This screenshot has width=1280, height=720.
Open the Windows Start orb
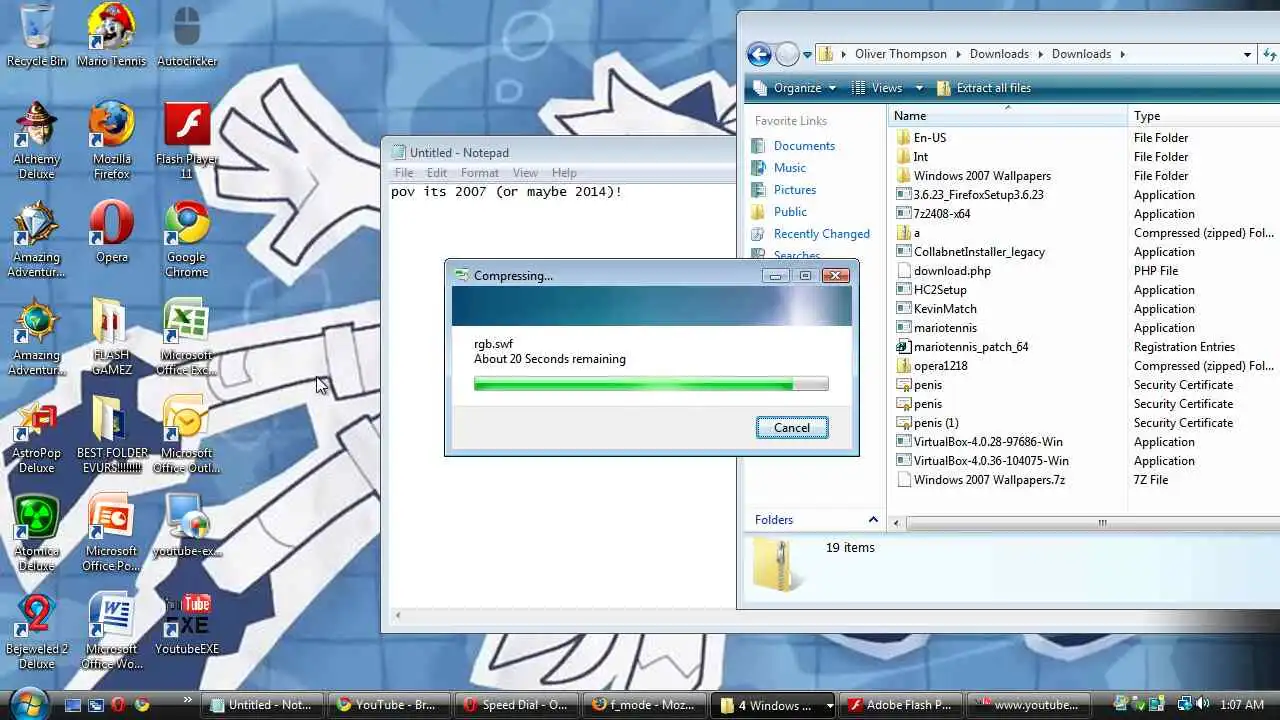point(28,704)
